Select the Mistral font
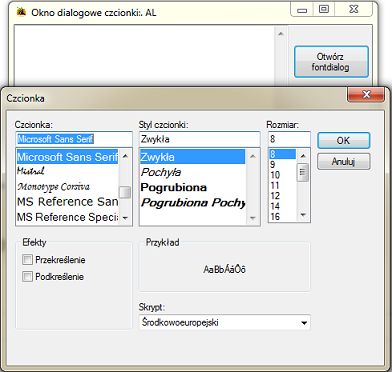 (x=68, y=171)
